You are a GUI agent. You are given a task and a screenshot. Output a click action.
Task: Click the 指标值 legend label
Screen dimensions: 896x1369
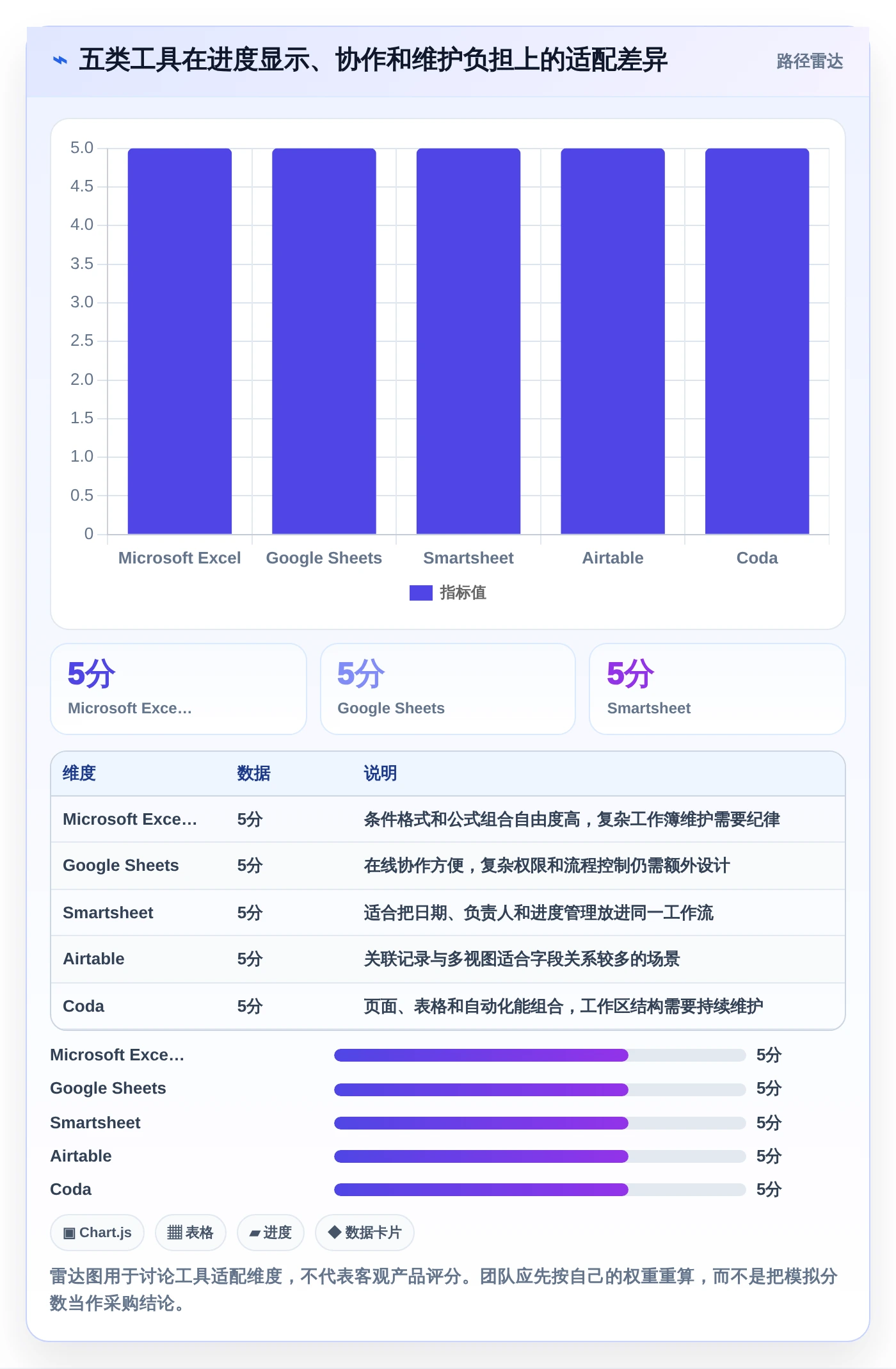pos(463,593)
